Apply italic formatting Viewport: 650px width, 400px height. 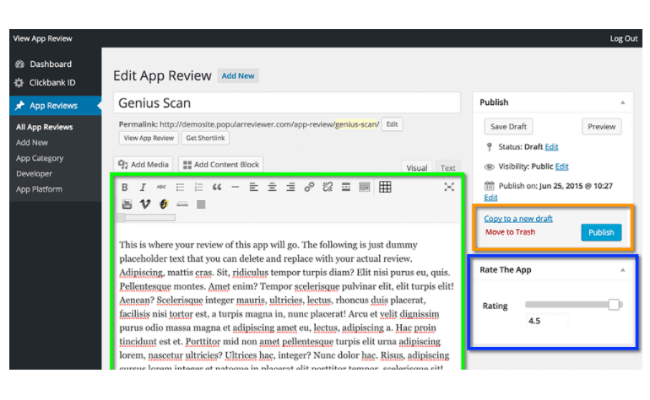point(143,187)
